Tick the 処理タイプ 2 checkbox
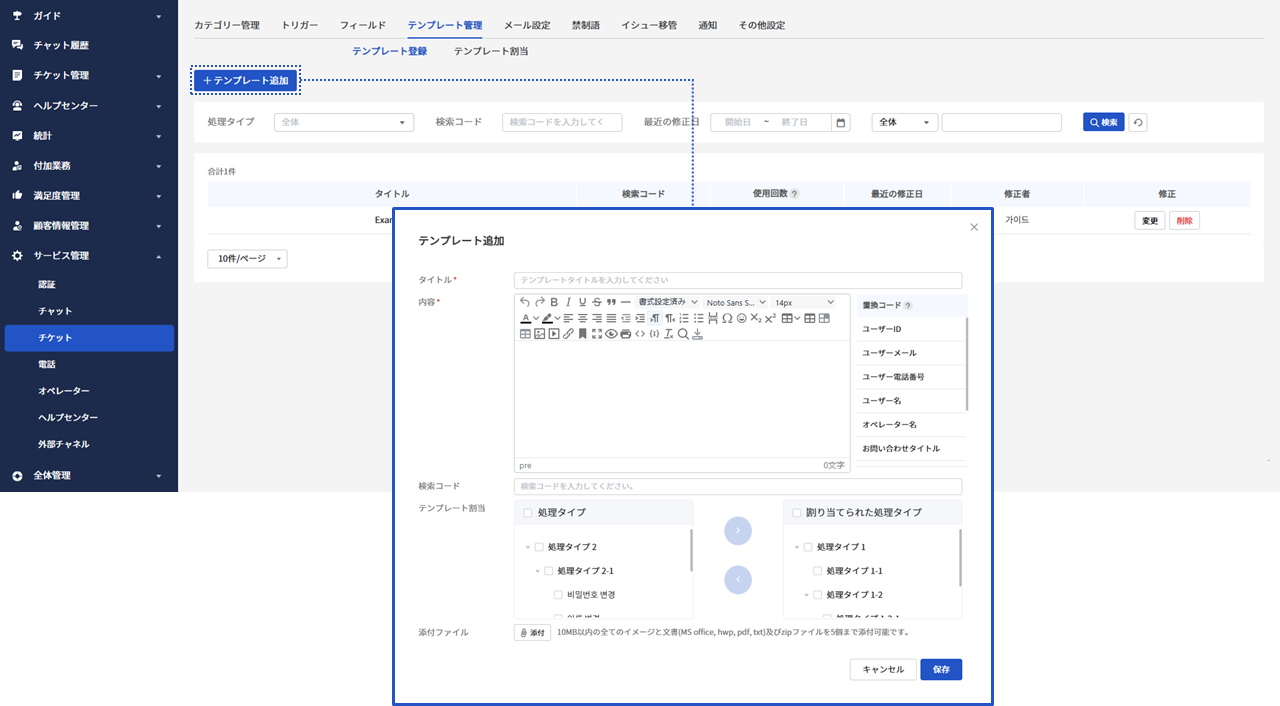The width and height of the screenshot is (1280, 706). point(539,547)
